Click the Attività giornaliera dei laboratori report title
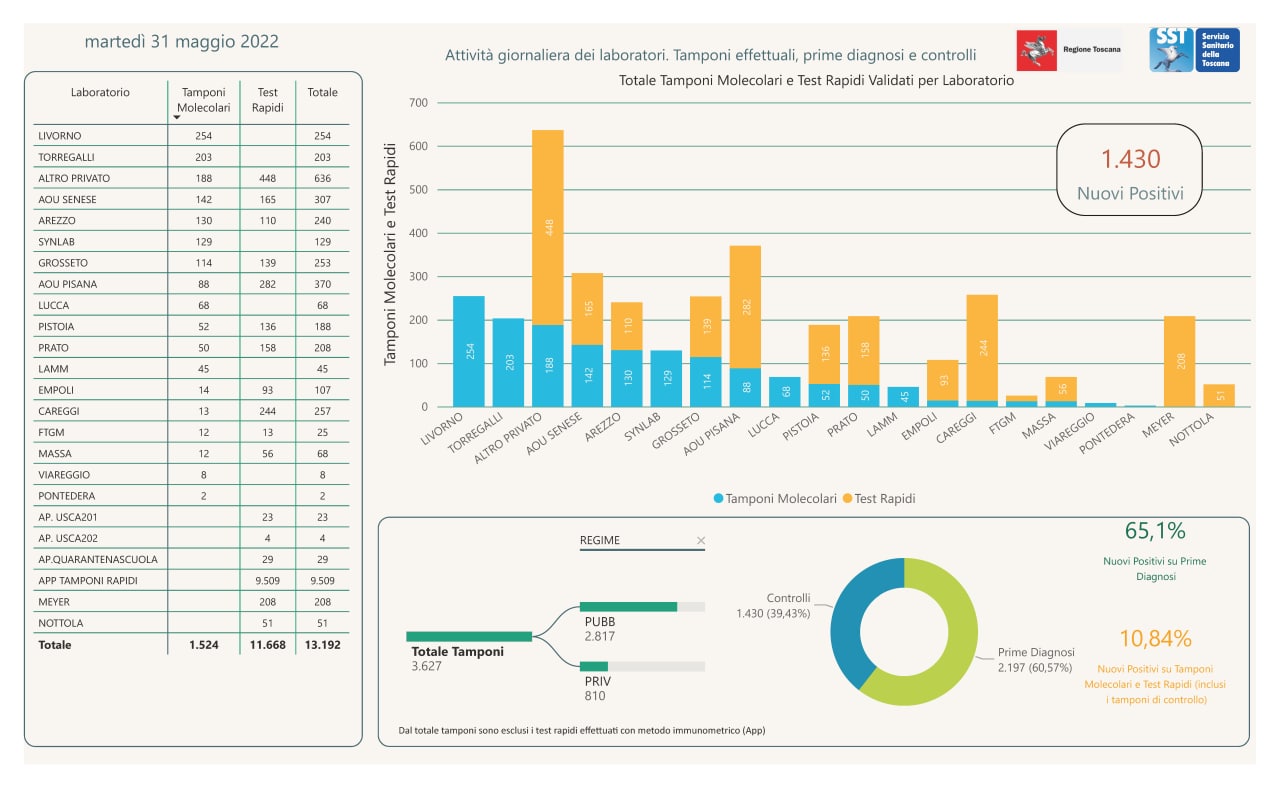Image resolution: width=1280 pixels, height=787 pixels. pyautogui.click(x=711, y=55)
